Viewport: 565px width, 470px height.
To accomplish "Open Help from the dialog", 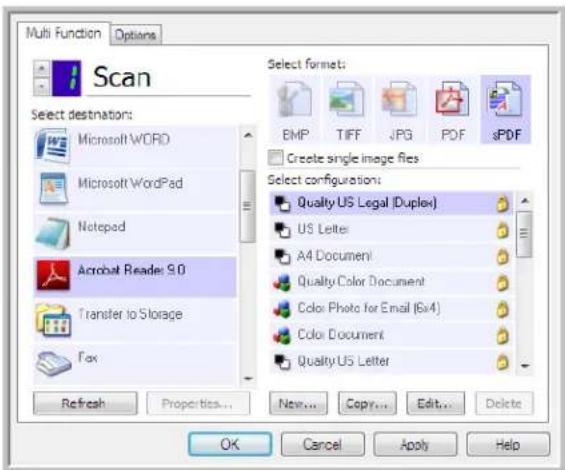I will click(508, 444).
